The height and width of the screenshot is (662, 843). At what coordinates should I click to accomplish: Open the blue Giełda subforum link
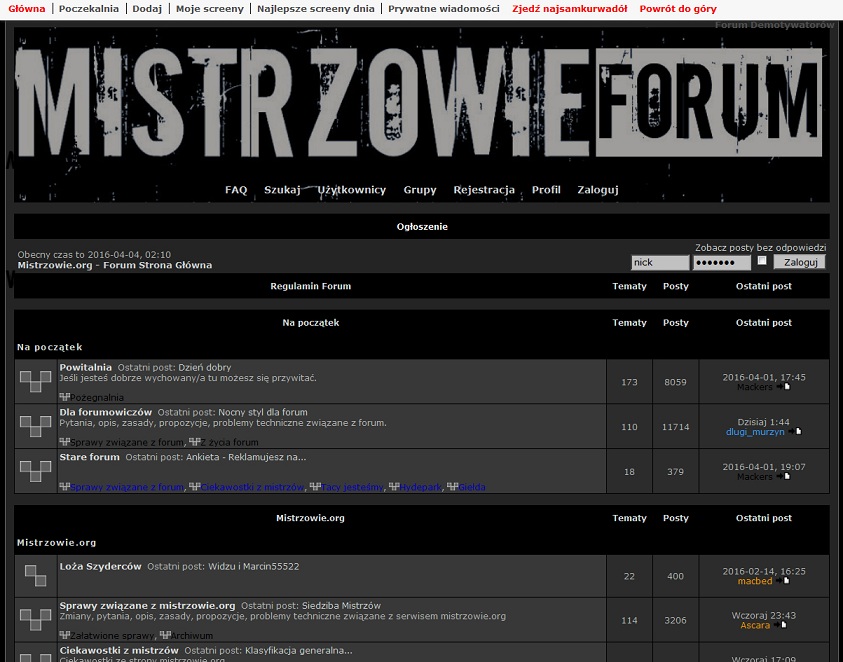click(472, 487)
